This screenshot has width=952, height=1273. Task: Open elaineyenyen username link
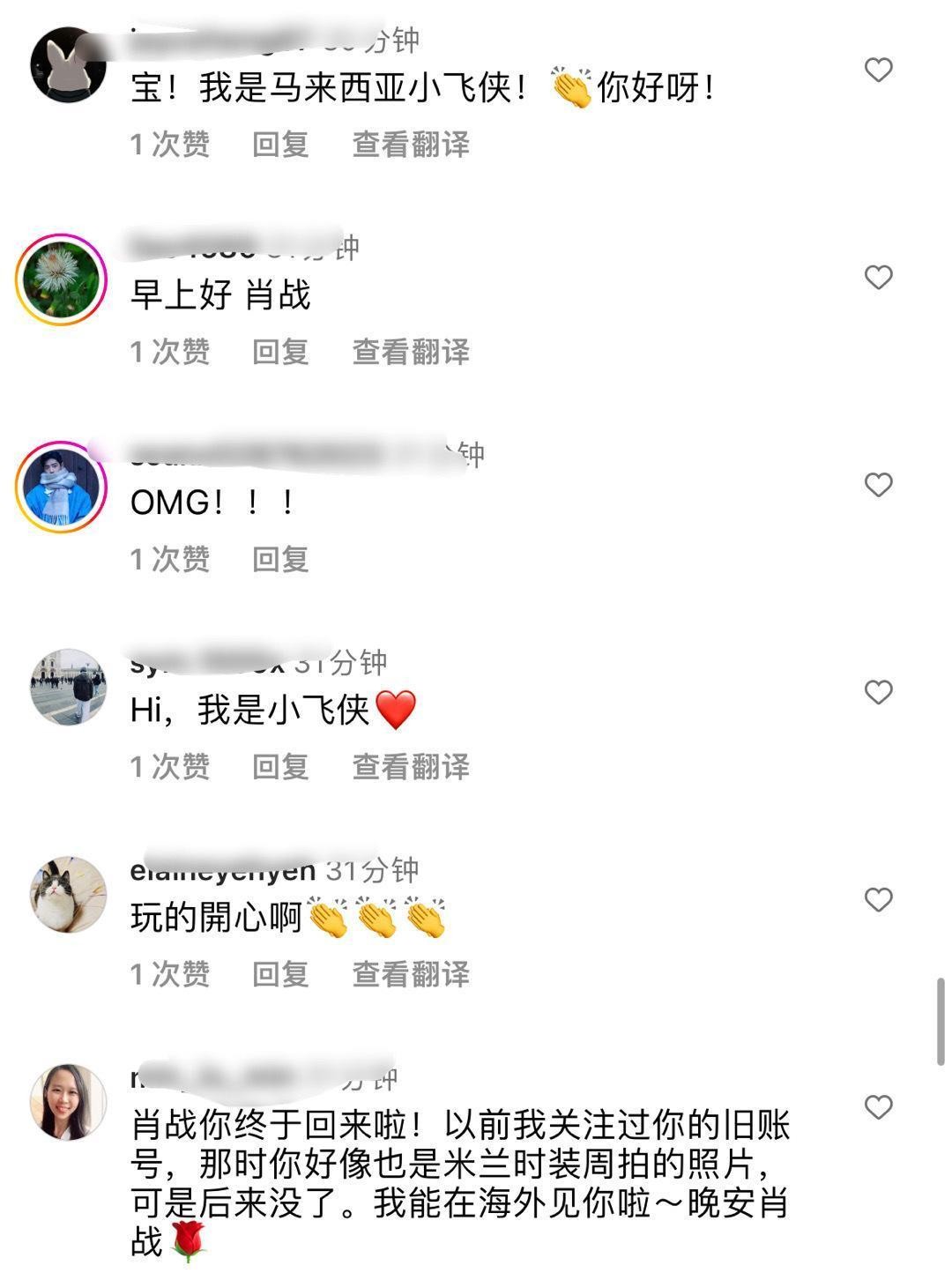click(x=223, y=871)
